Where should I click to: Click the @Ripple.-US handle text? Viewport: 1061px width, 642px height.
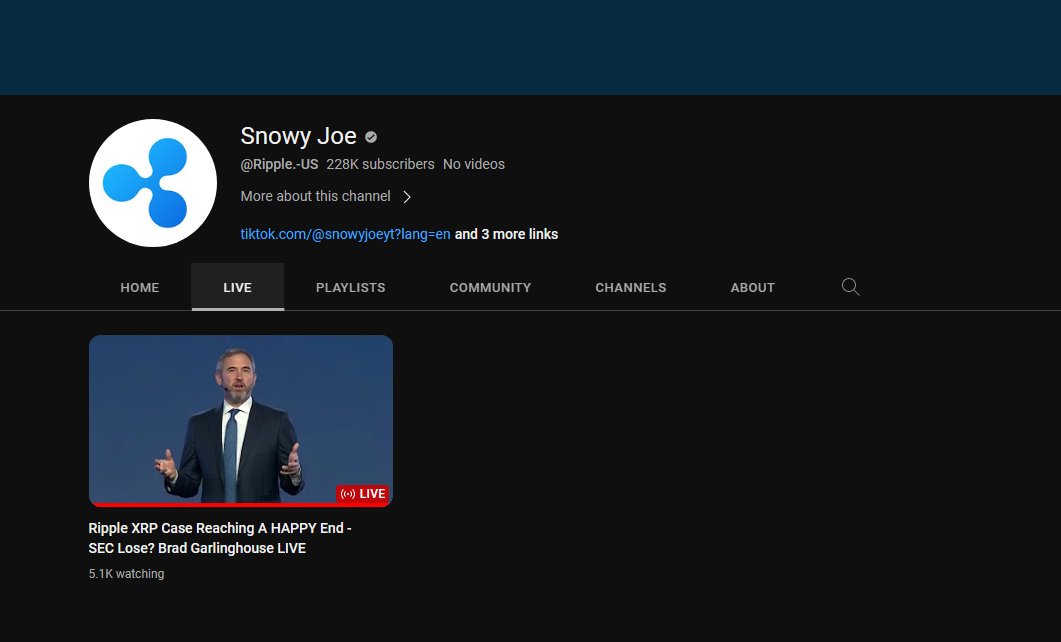279,164
